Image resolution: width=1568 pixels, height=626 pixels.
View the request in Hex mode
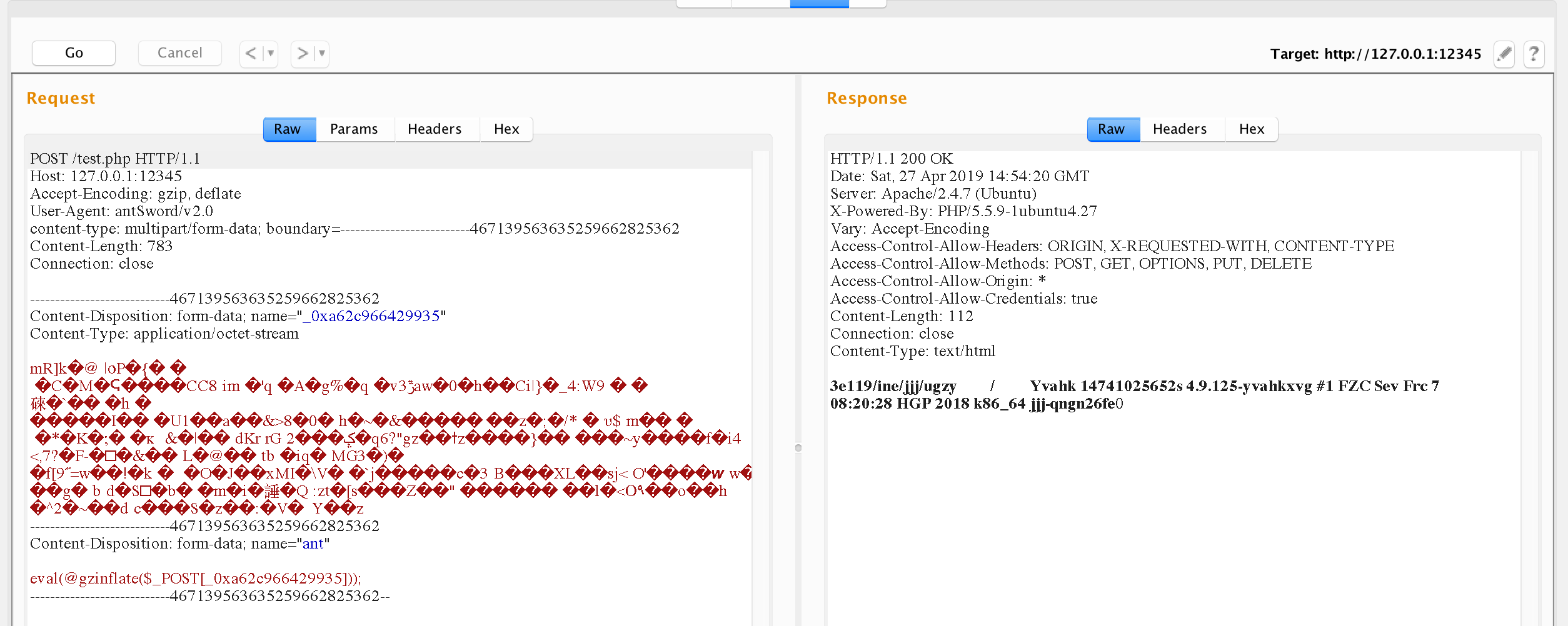point(506,129)
